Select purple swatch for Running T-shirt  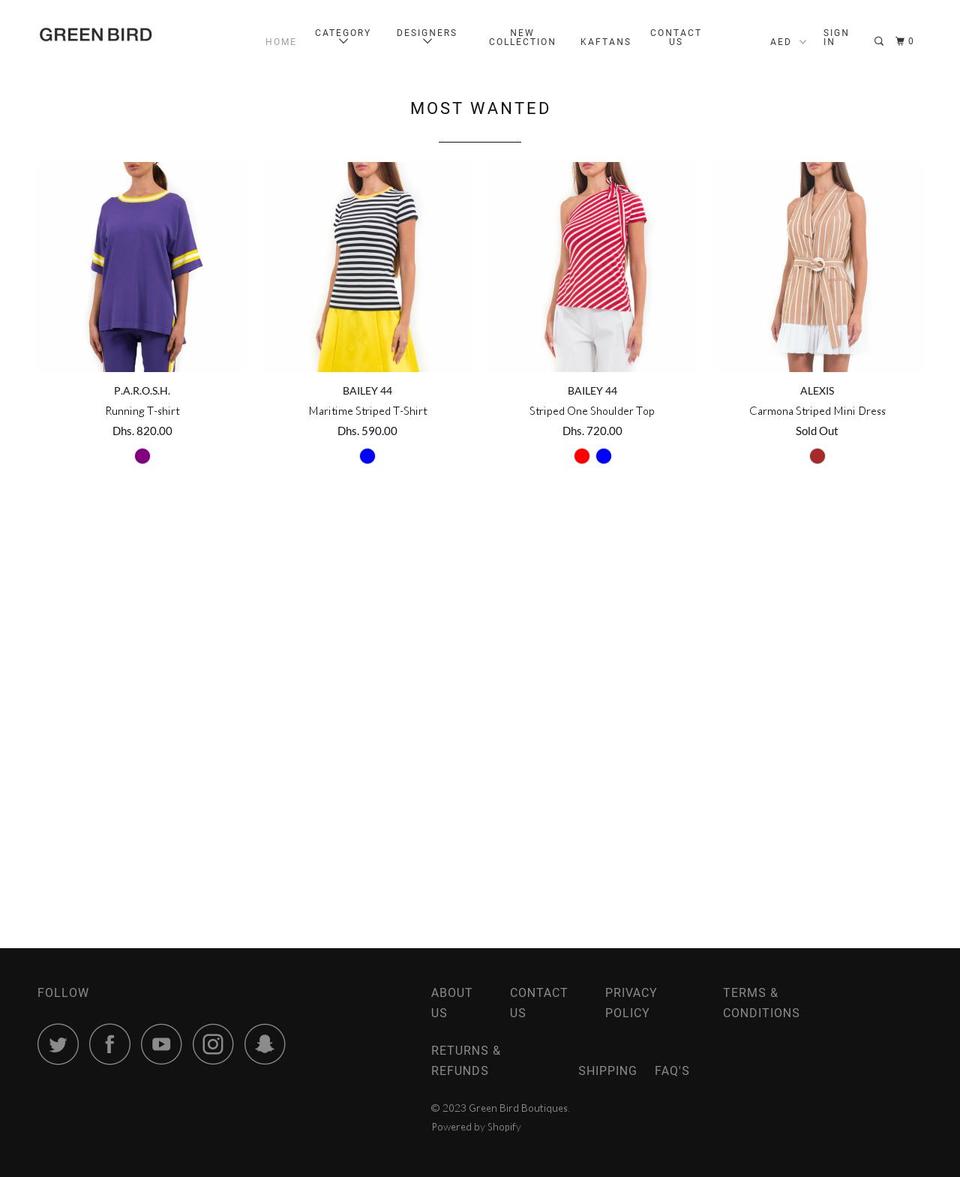[143, 456]
